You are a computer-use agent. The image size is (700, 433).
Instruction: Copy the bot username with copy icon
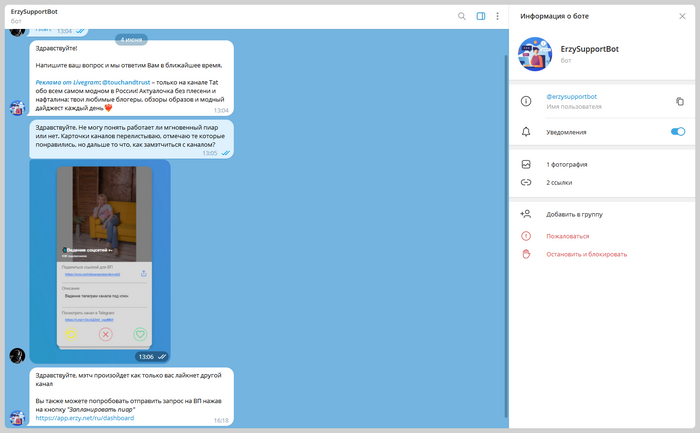[679, 101]
